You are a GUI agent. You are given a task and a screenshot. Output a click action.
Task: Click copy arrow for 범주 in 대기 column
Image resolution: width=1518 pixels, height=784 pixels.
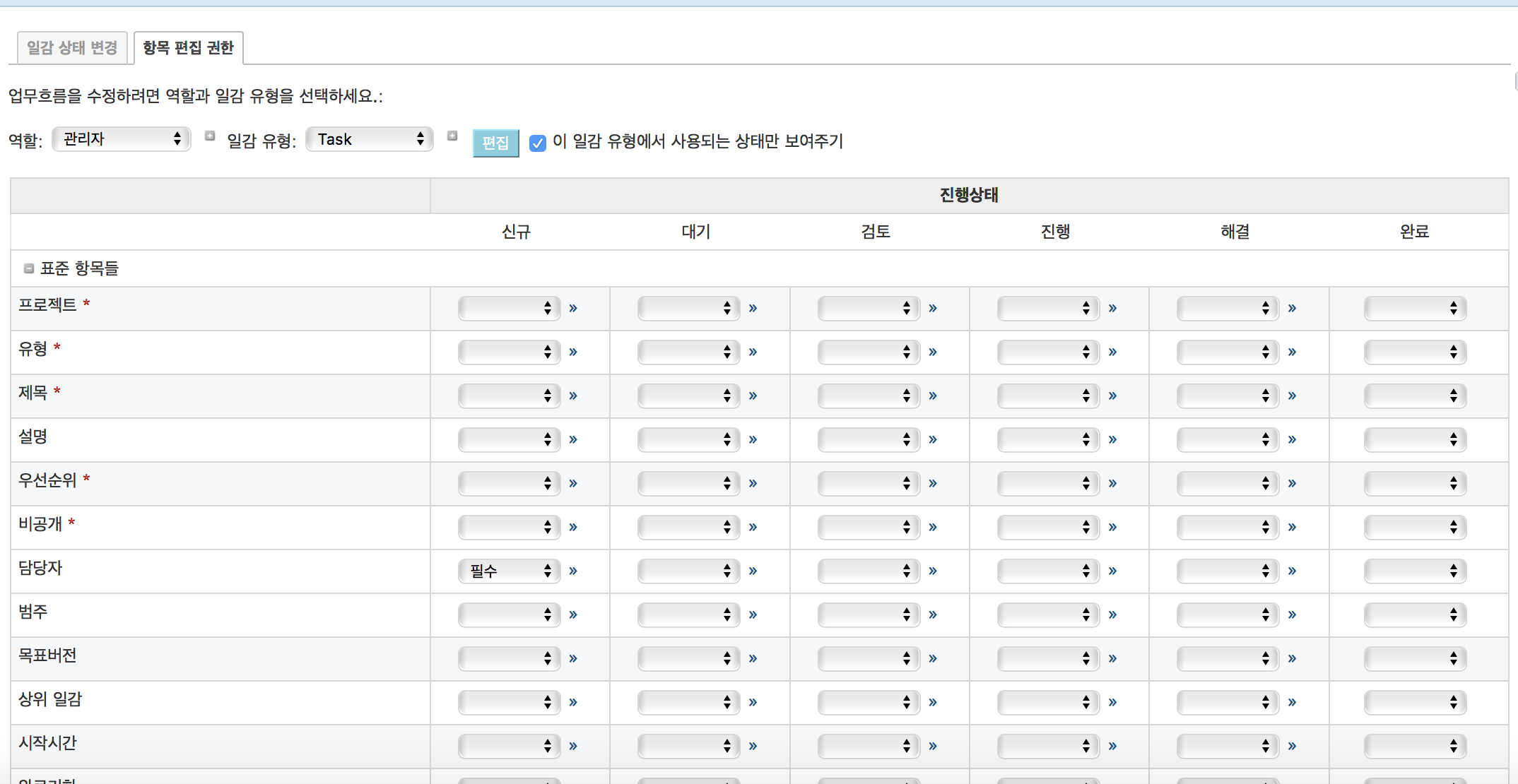click(753, 615)
